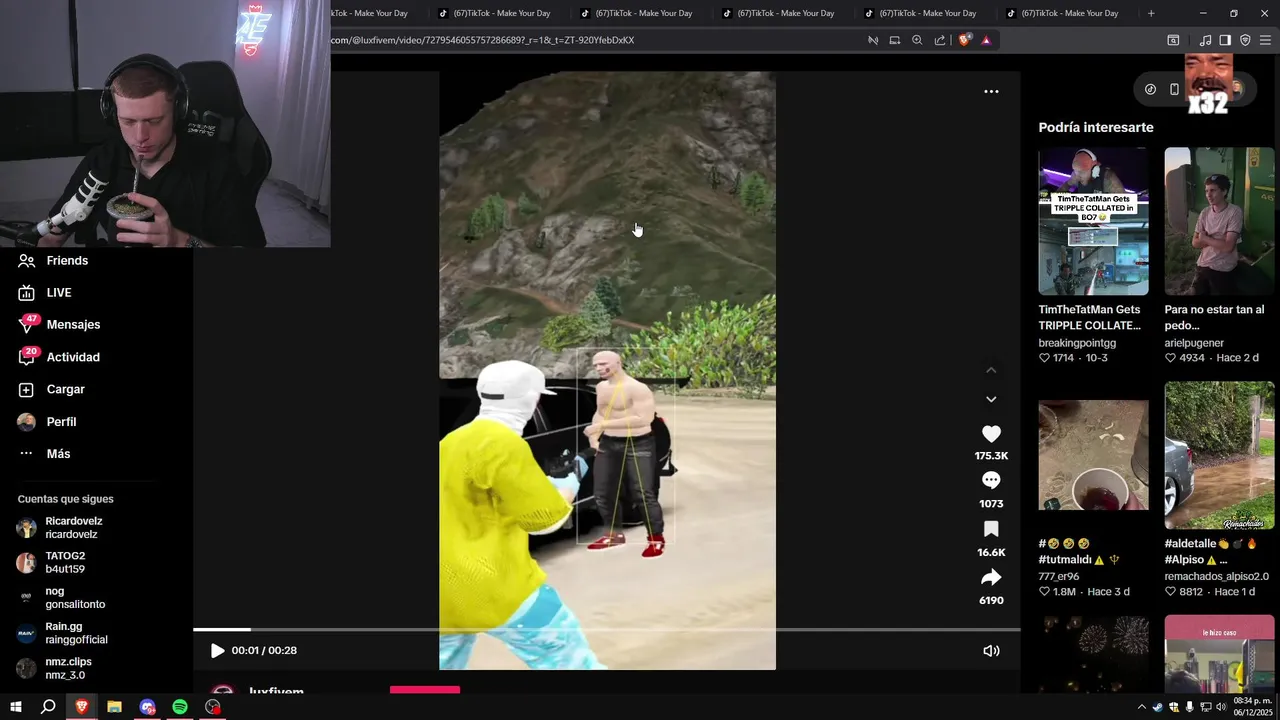Open the tab search icon in toolbar

(x=1173, y=40)
